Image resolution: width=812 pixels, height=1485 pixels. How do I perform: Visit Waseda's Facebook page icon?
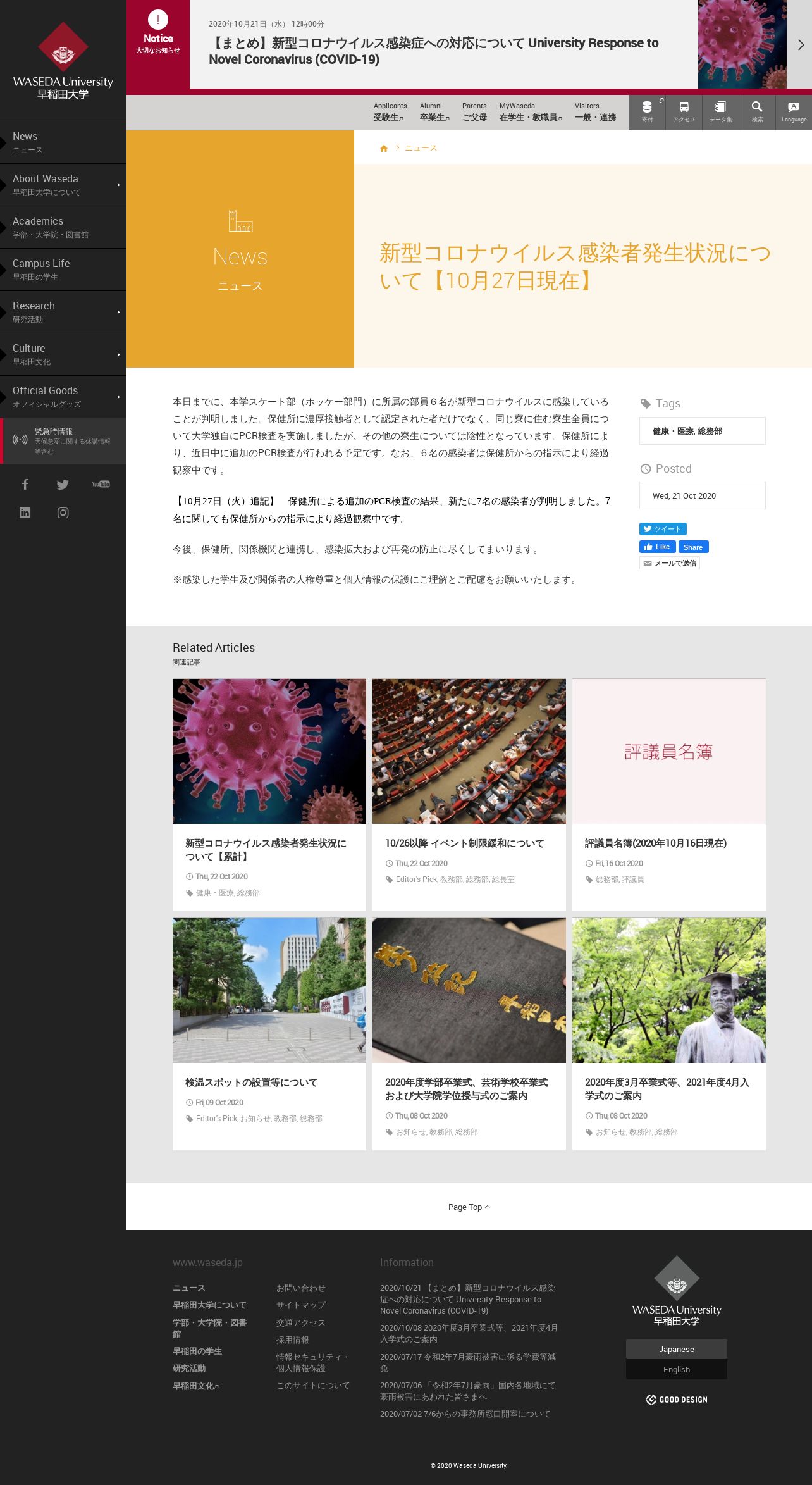point(25,485)
